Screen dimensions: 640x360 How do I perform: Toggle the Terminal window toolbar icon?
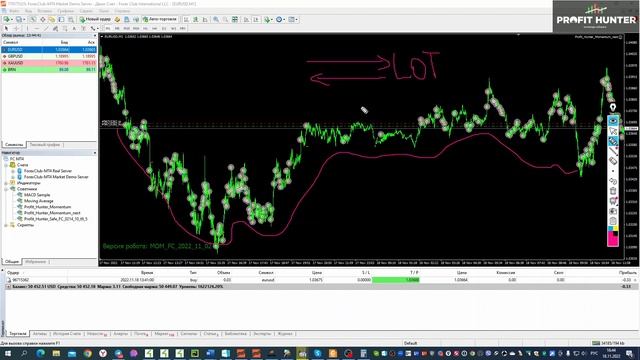[61, 19]
